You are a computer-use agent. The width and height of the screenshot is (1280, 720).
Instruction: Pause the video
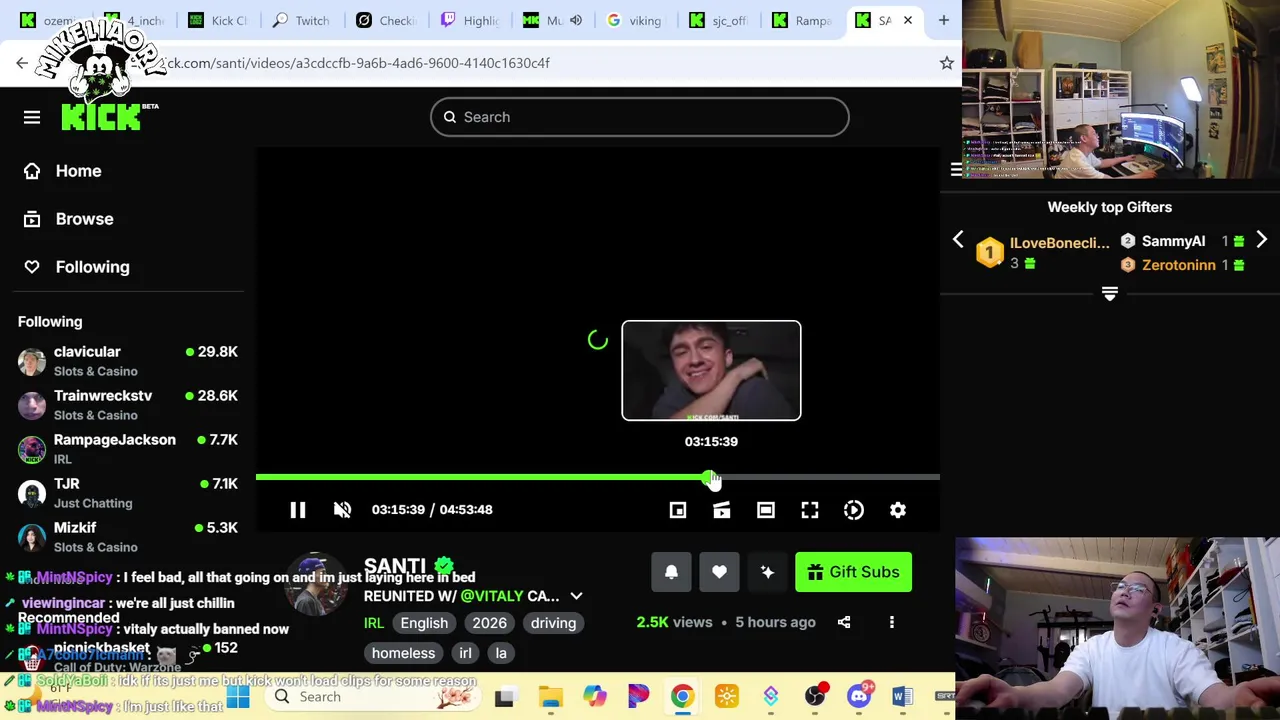coord(298,510)
